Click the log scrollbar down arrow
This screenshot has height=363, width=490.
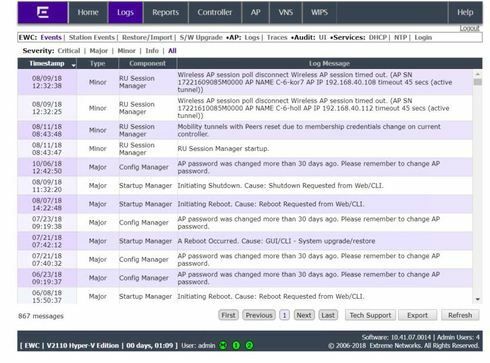[x=478, y=299]
